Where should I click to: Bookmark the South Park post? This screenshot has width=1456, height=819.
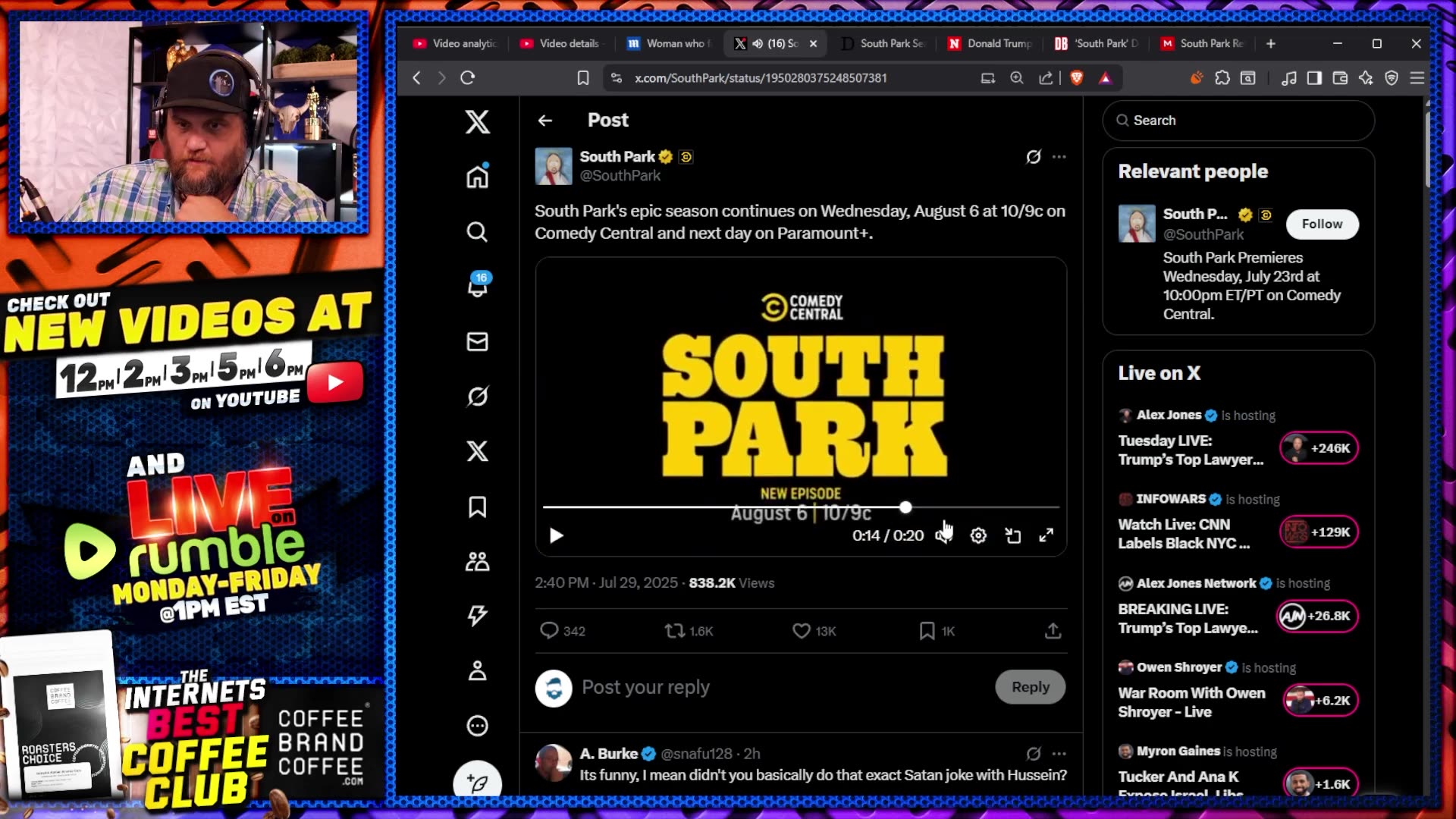coord(926,630)
